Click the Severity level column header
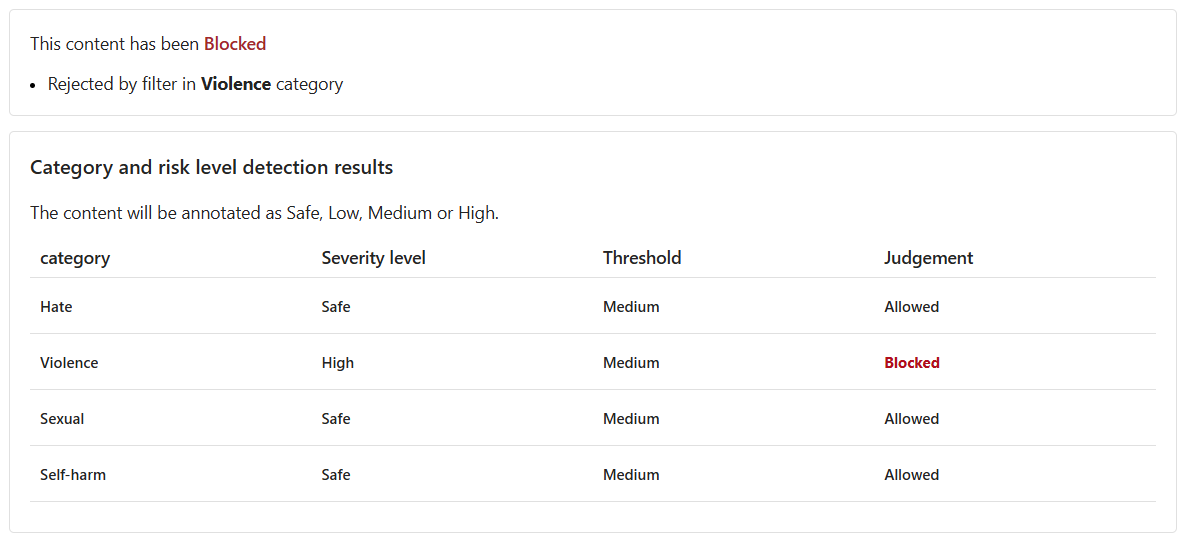 coord(373,258)
